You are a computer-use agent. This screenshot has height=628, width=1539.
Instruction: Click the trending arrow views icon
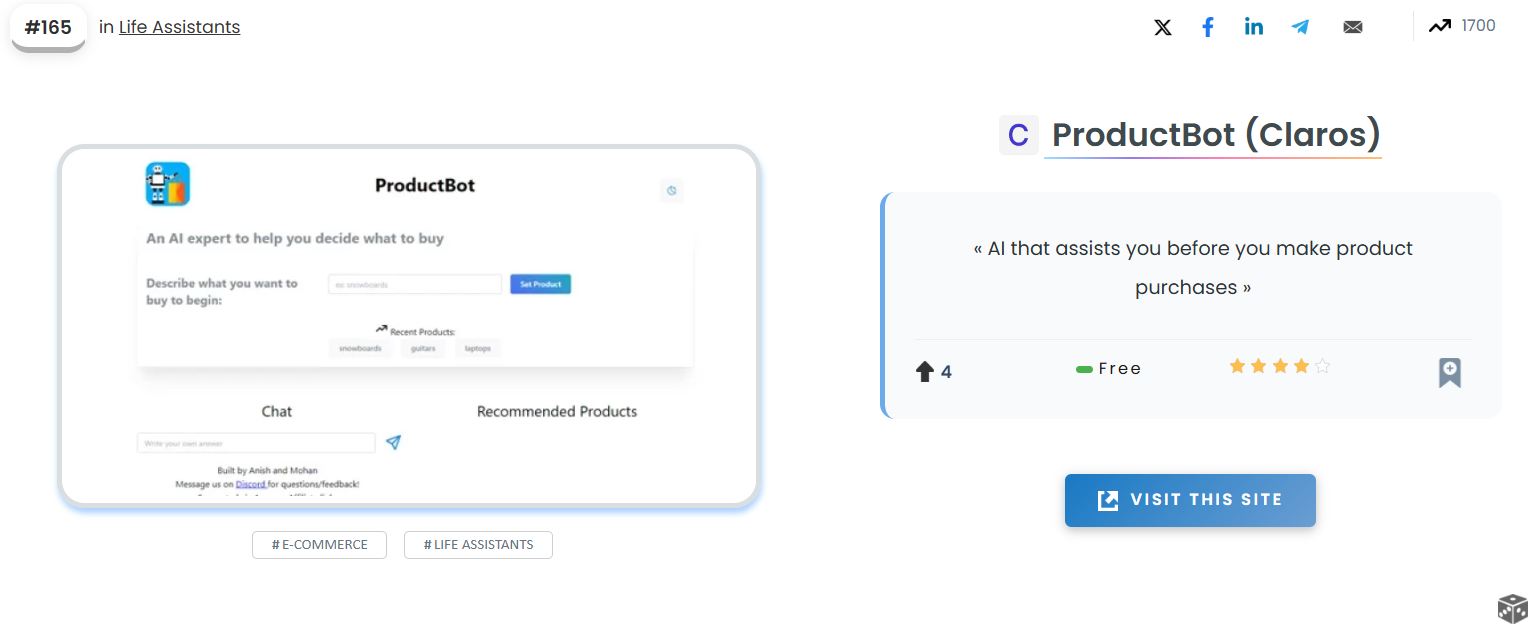click(x=1439, y=26)
